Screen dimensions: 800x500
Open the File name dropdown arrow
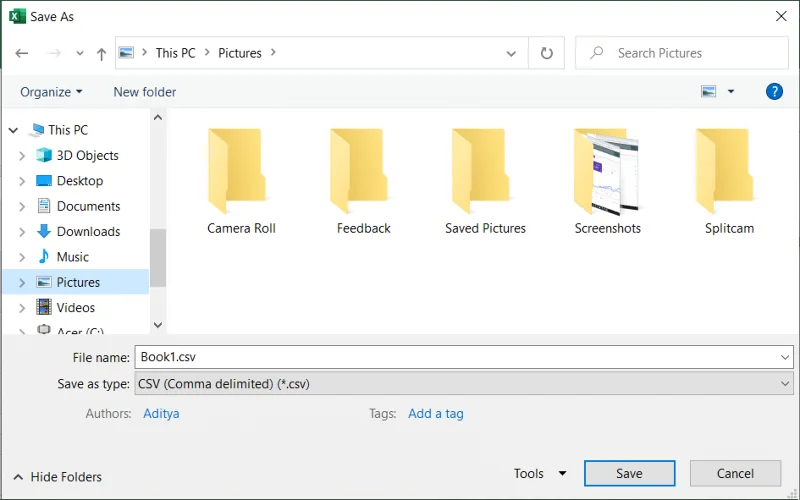[785, 357]
